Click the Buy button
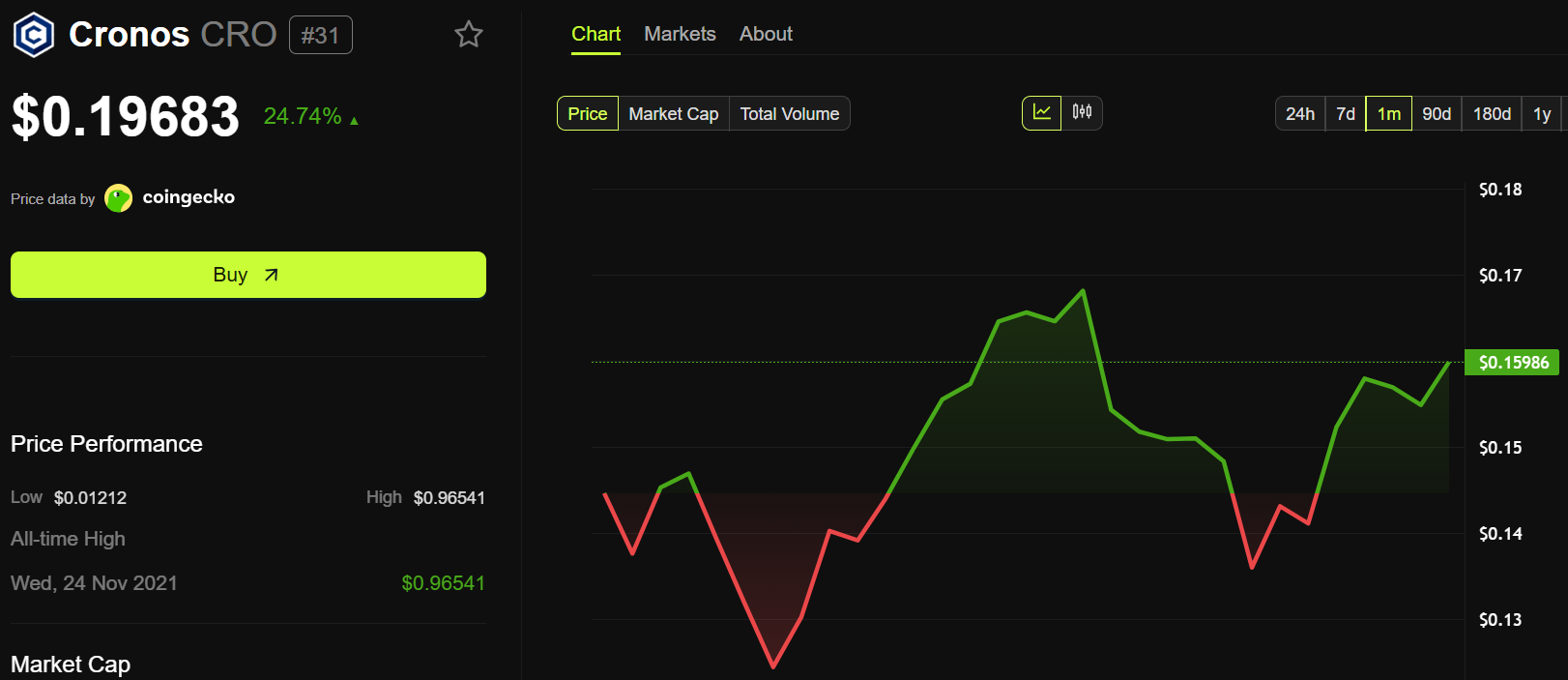The image size is (1568, 680). click(248, 274)
